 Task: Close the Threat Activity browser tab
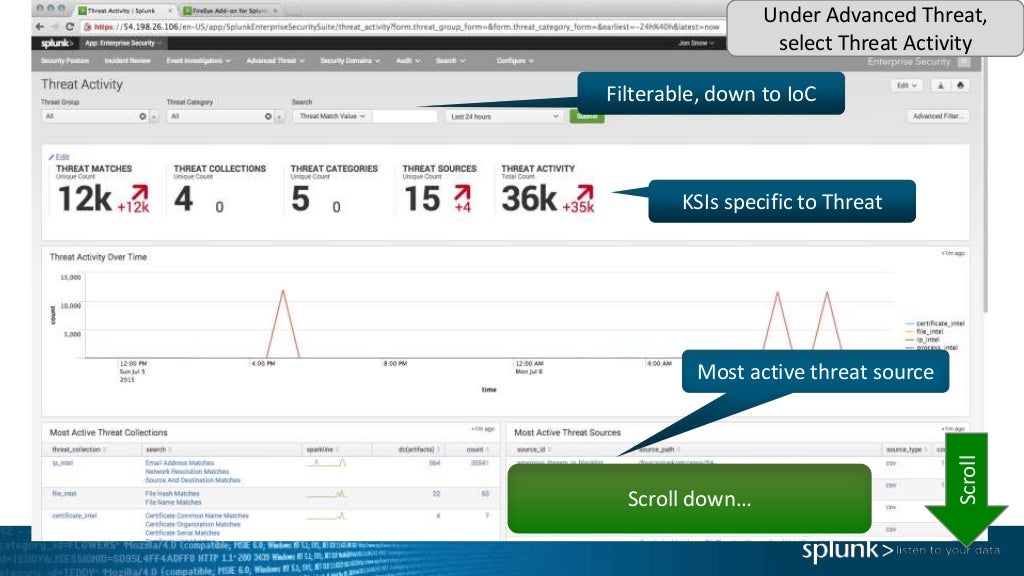click(x=170, y=10)
